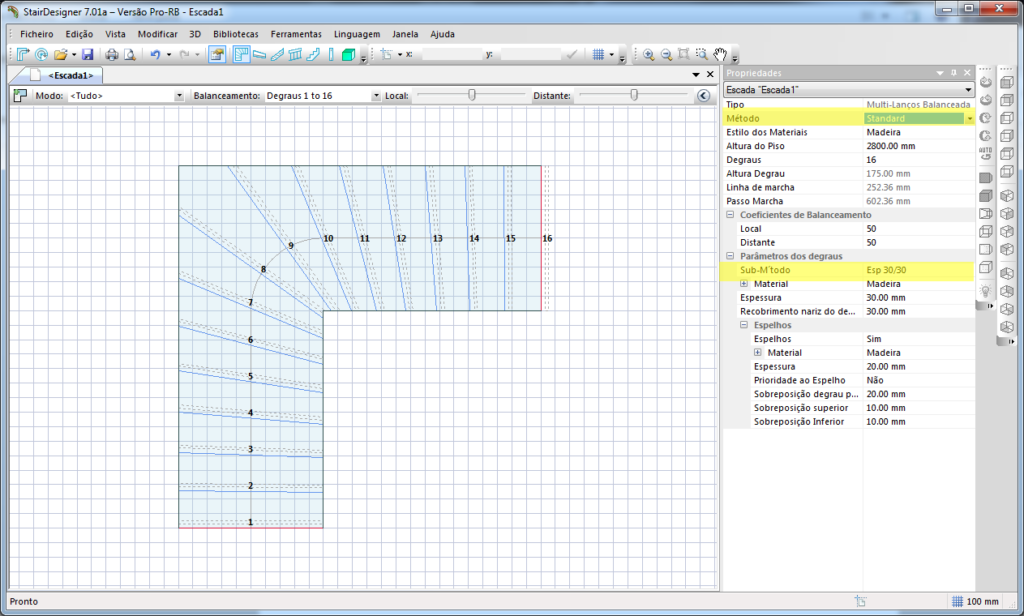Click the Save (floppy disk) icon

(x=87, y=54)
